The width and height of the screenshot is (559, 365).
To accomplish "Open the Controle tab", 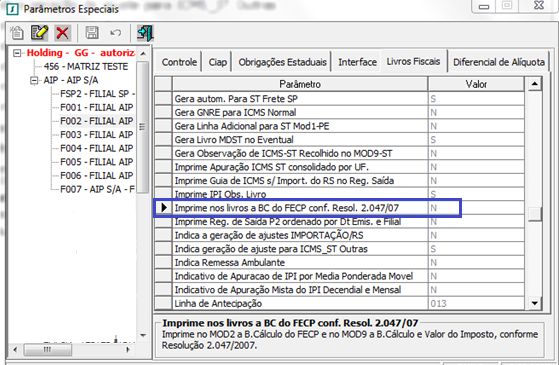I will pyautogui.click(x=179, y=62).
